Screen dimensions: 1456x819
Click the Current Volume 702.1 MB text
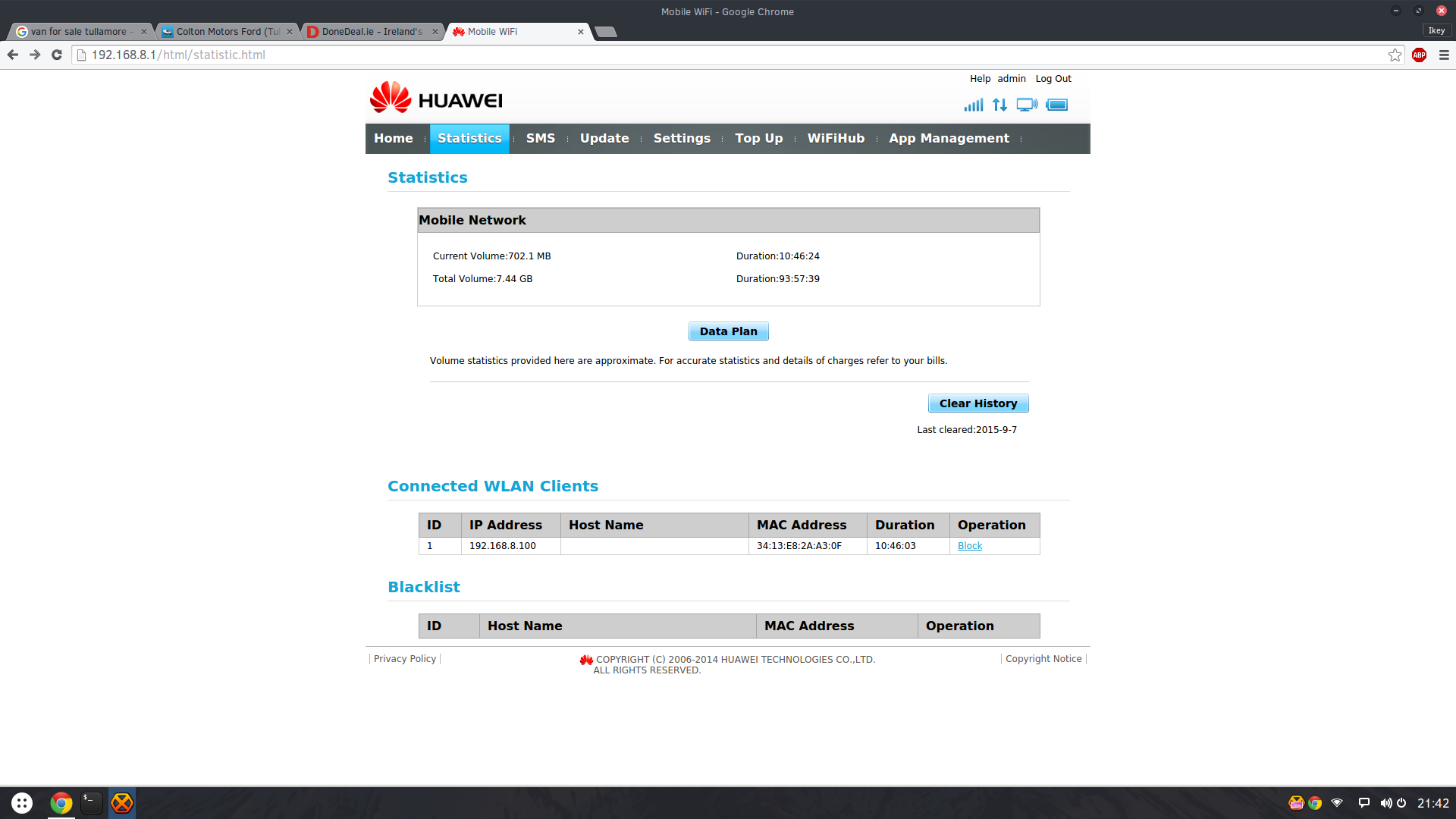tap(491, 256)
